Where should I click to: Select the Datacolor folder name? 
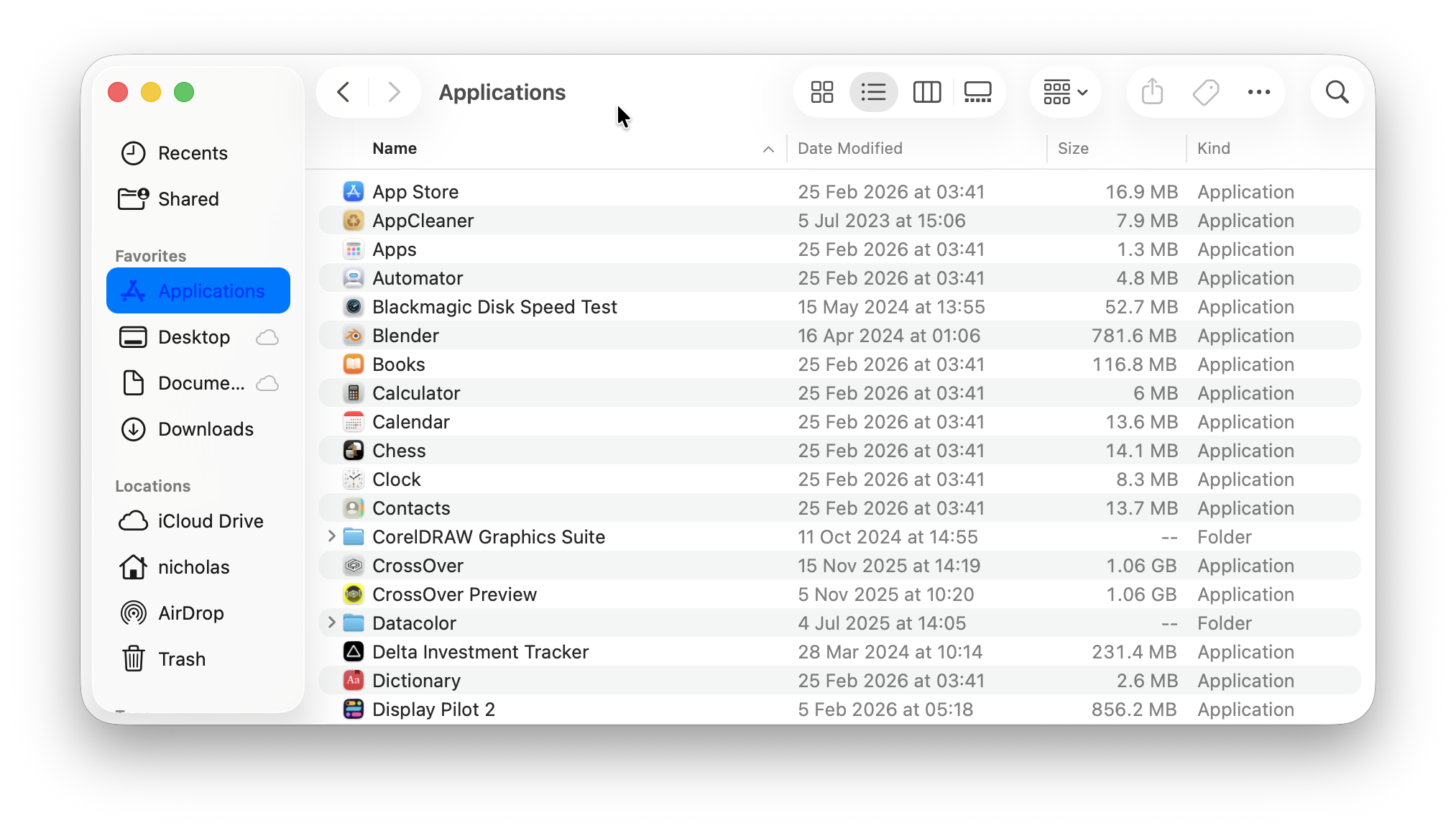414,623
